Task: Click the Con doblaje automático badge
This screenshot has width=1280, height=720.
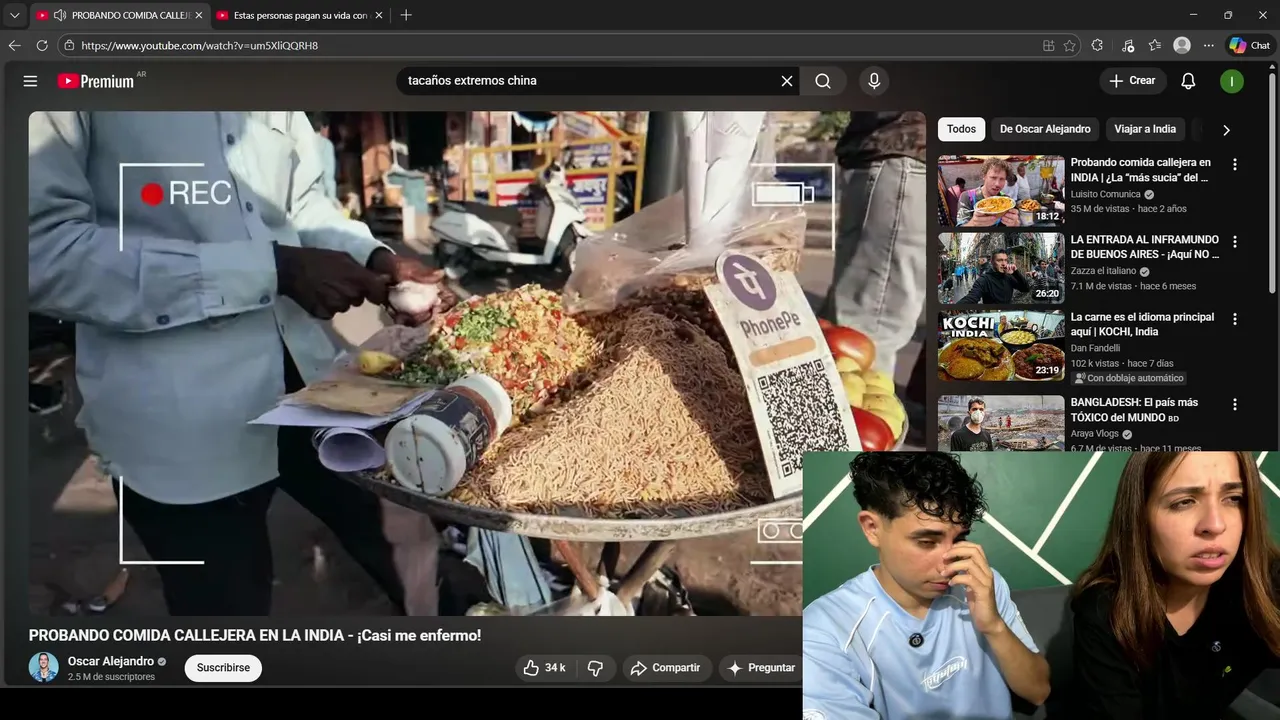Action: [1129, 378]
